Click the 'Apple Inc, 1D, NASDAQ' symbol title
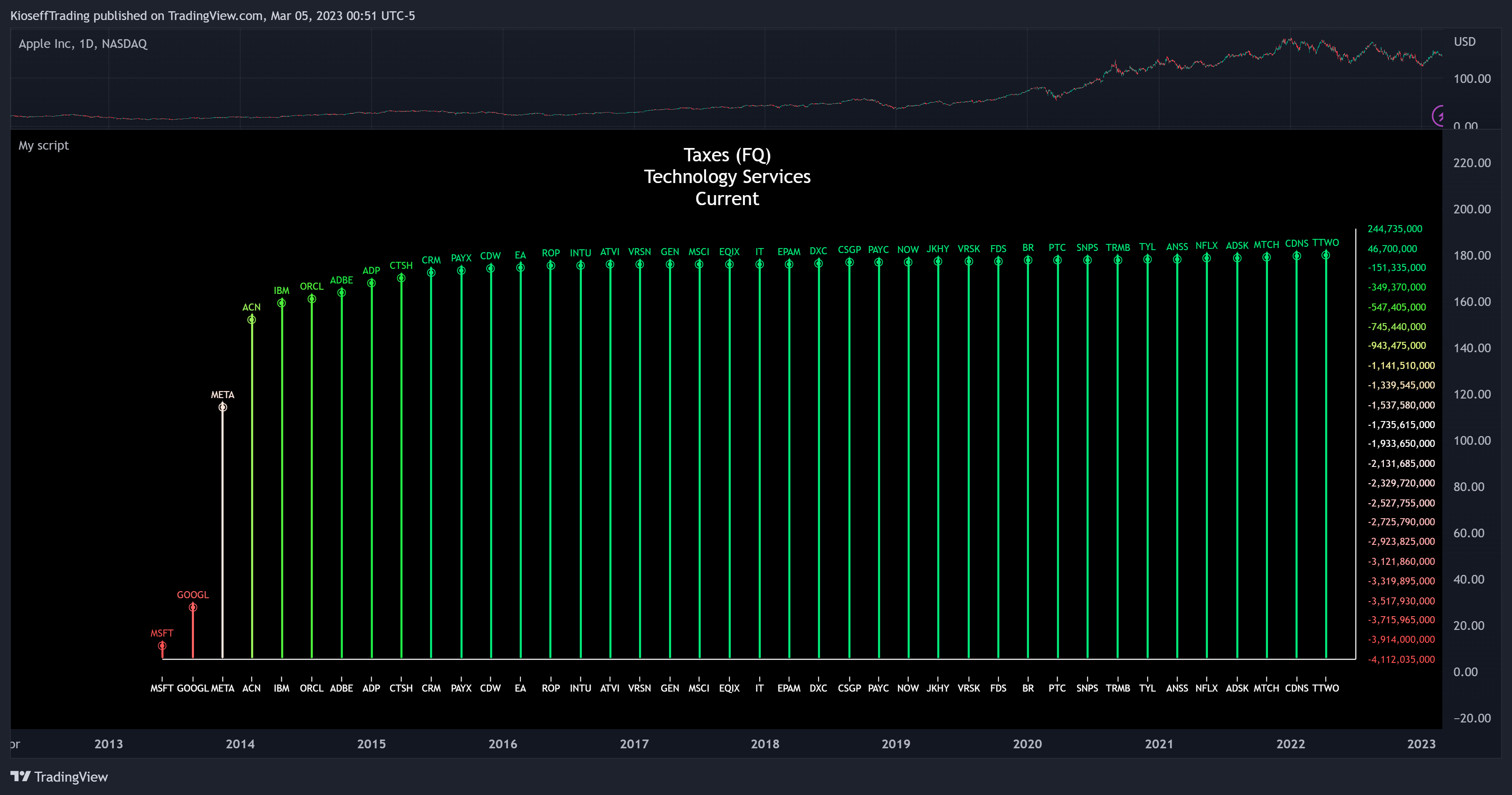Viewport: 1512px width, 795px height. [x=83, y=44]
